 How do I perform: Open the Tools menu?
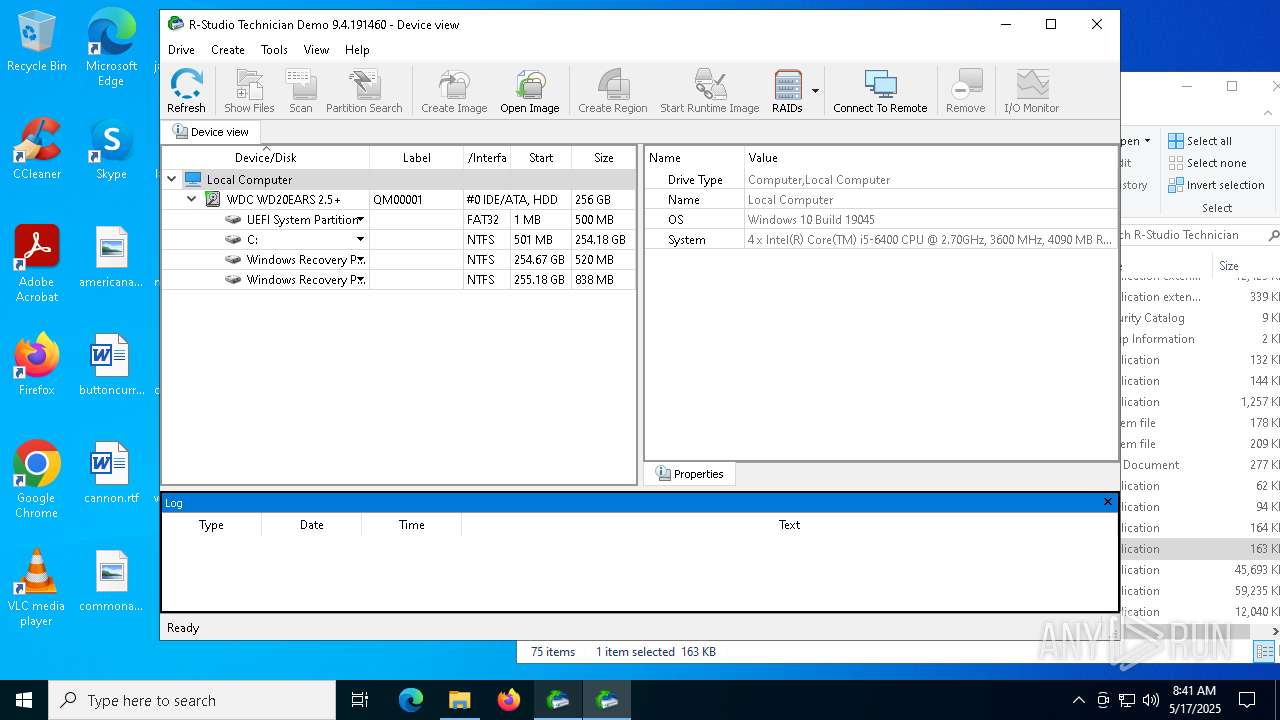(274, 50)
